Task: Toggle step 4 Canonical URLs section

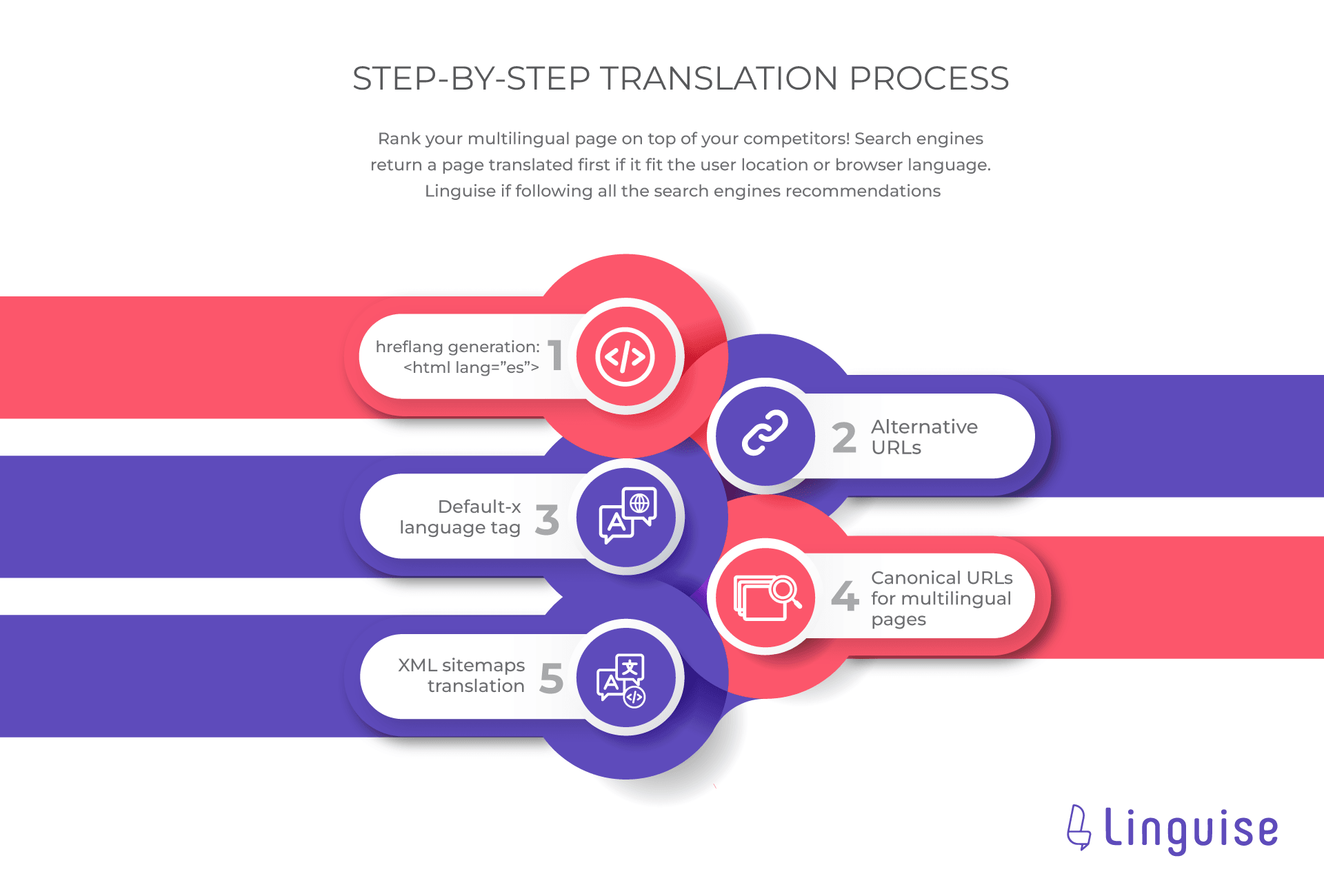Action: click(900, 615)
